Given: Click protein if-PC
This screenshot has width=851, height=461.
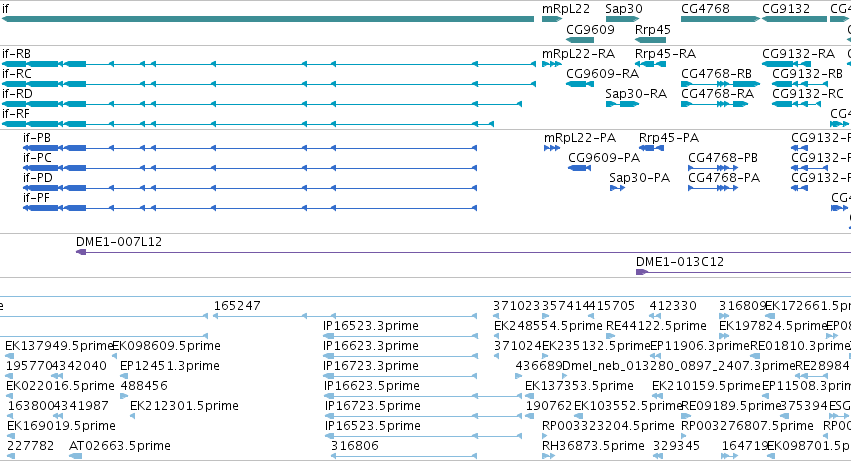Looking at the screenshot, I should pos(250,168).
